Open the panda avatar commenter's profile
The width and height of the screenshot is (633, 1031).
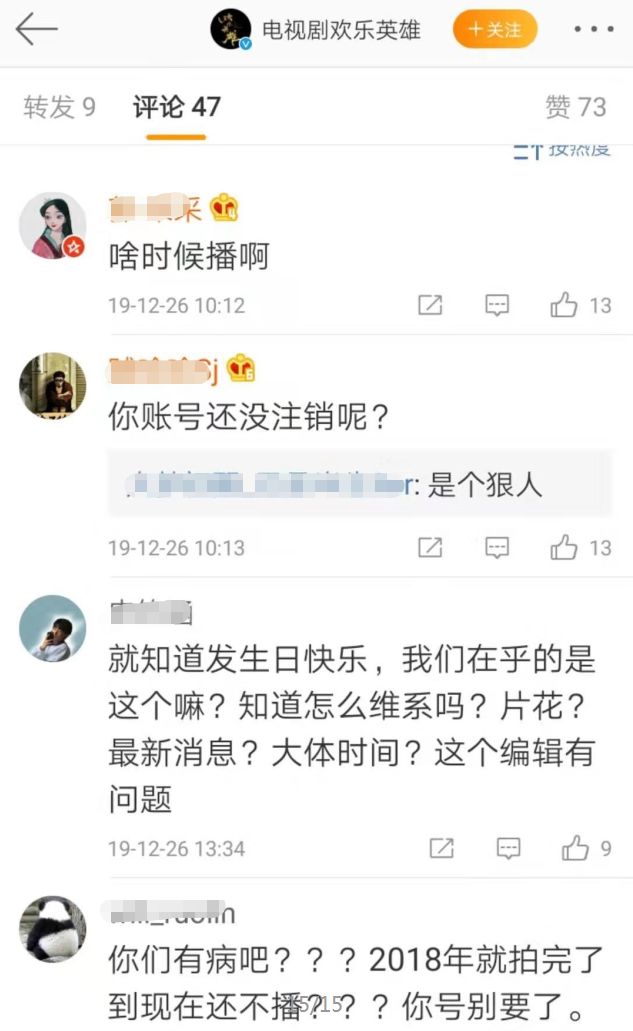[x=52, y=932]
